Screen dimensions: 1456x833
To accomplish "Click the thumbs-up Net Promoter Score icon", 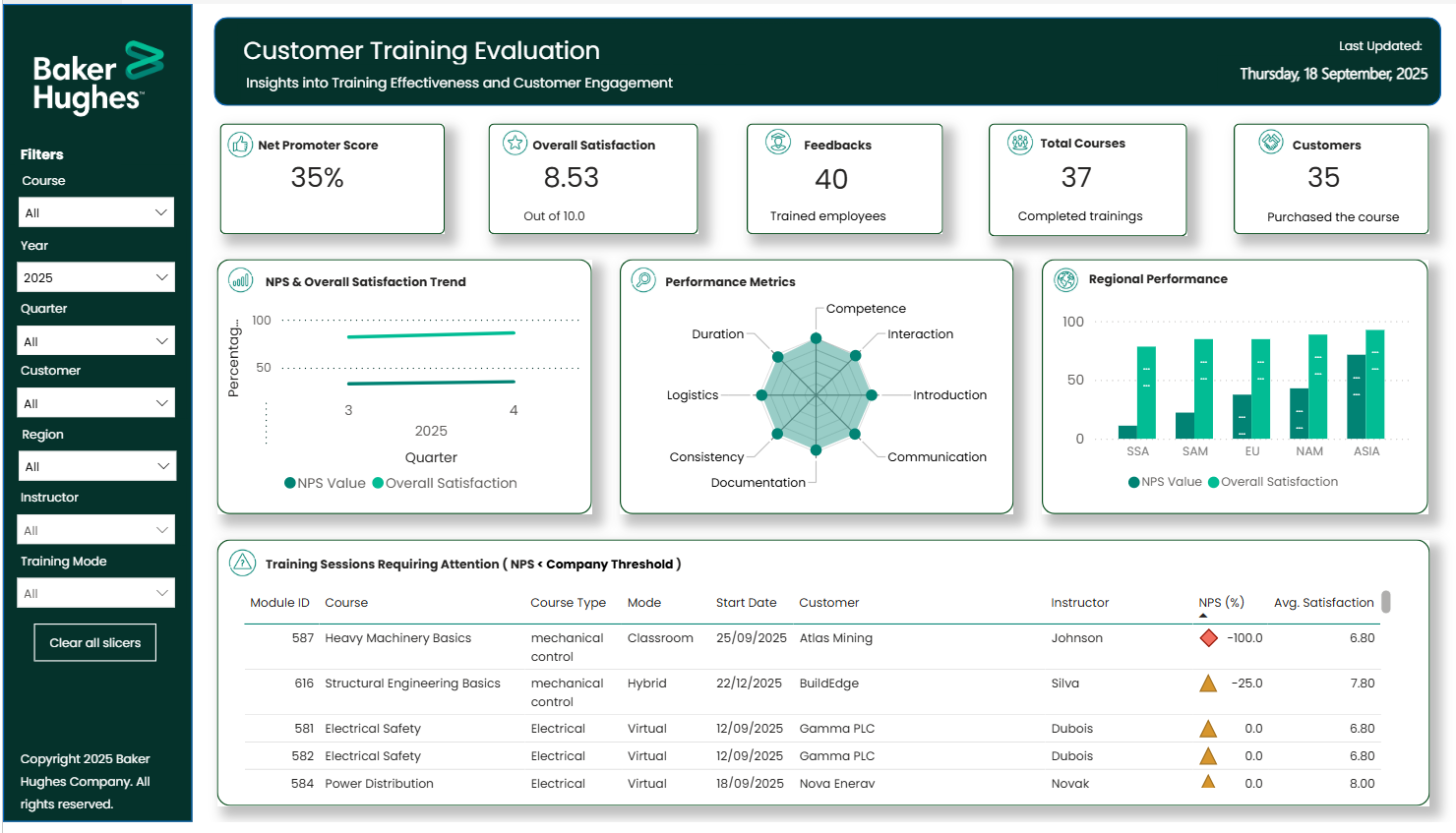I will [x=240, y=145].
